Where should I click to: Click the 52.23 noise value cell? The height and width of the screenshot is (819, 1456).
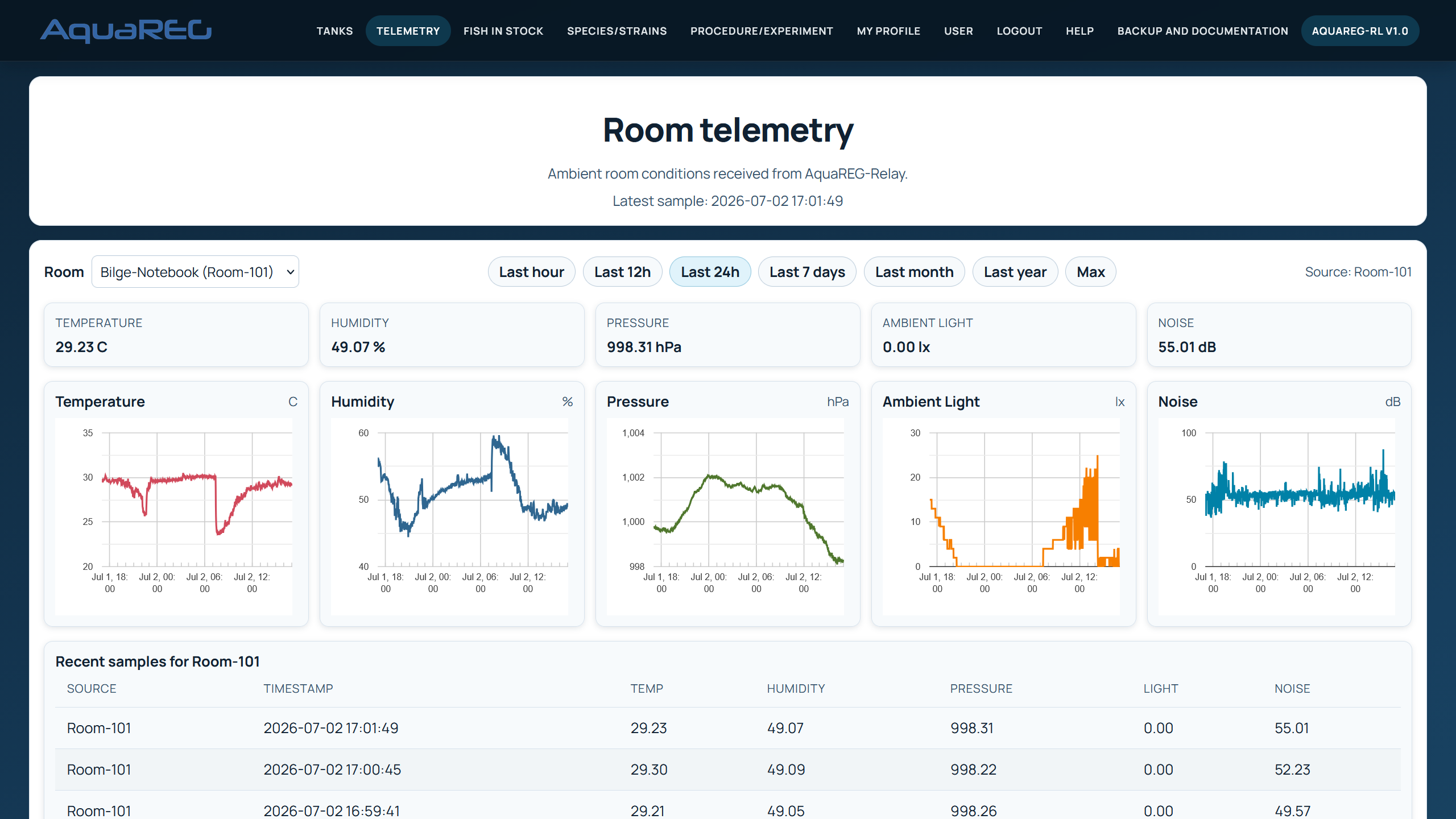pyautogui.click(x=1292, y=770)
